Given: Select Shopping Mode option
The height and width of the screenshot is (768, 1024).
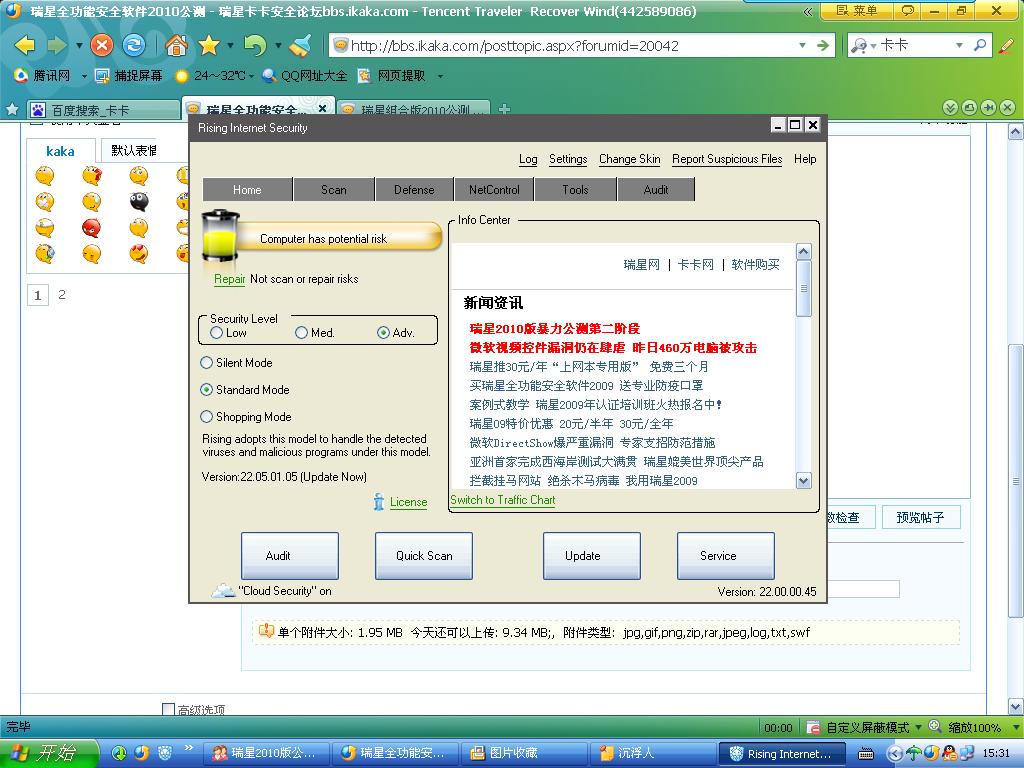Looking at the screenshot, I should (206, 416).
